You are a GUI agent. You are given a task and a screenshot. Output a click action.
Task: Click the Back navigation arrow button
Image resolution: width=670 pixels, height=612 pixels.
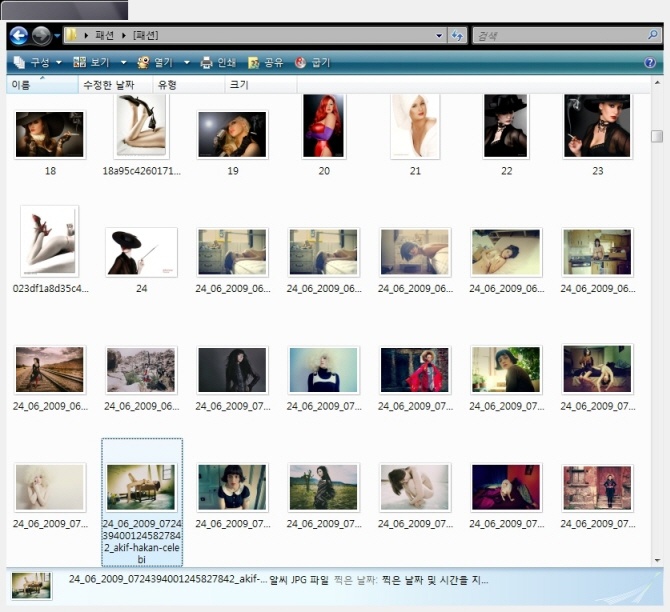(18, 36)
